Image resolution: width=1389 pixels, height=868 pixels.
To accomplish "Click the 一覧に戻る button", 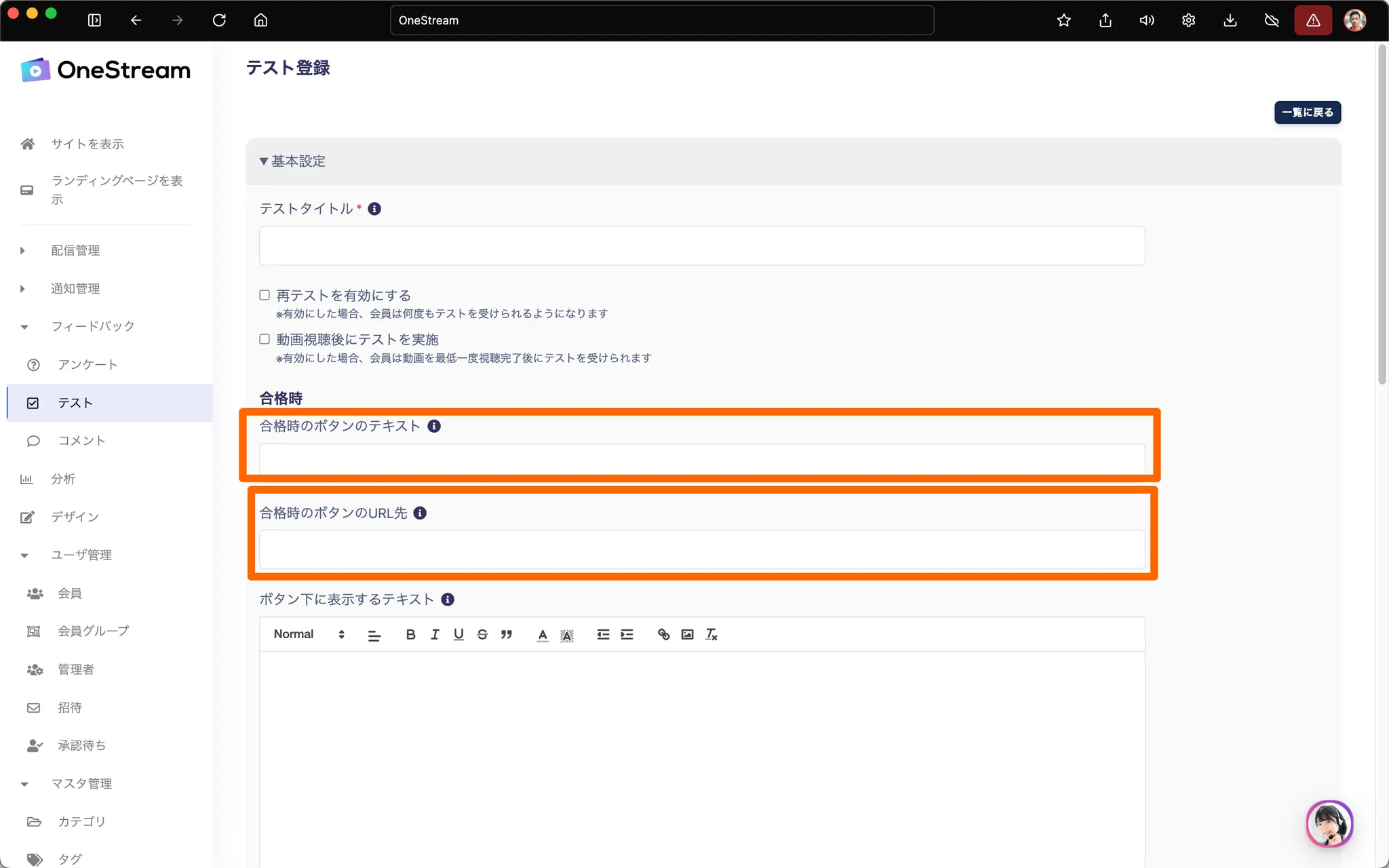I will pyautogui.click(x=1307, y=113).
